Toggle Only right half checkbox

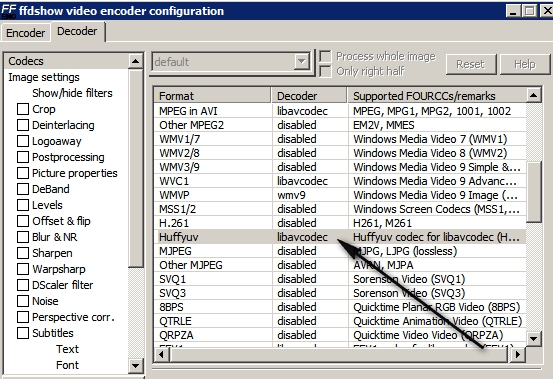pyautogui.click(x=325, y=71)
